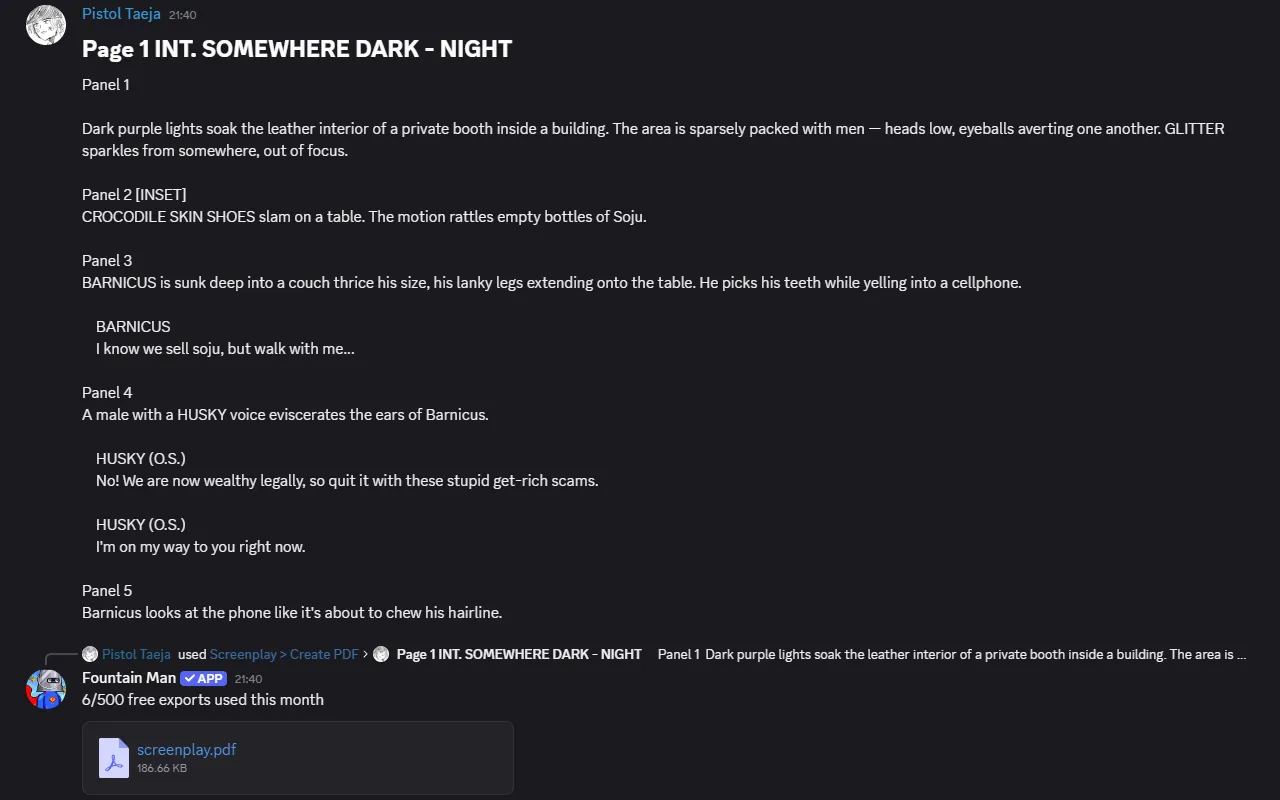Viewport: 1280px width, 800px height.
Task: Click the PDF file icon of screenplay.pdf
Action: click(114, 758)
